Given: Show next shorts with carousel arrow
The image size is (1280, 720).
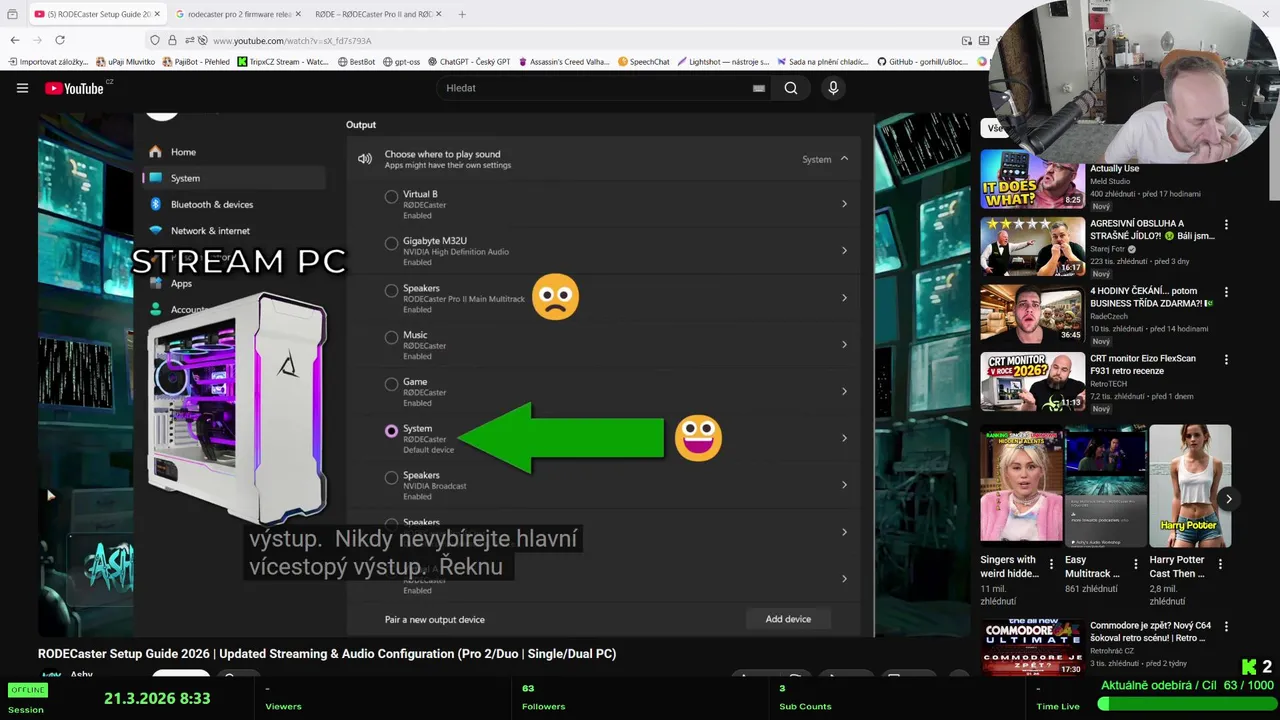Looking at the screenshot, I should click(1228, 499).
